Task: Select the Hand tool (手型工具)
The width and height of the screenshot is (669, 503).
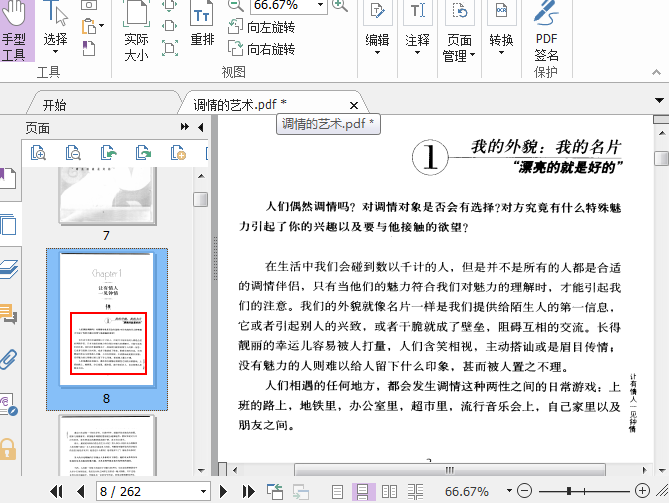Action: point(14,30)
